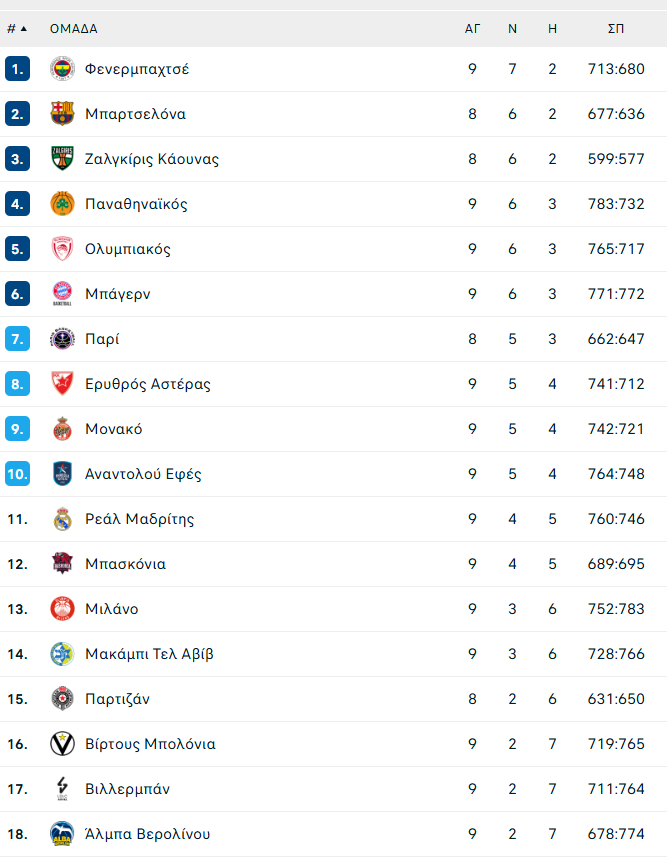667x857 pixels.
Task: Click the Fenerbahçe team logo
Action: coord(62,69)
